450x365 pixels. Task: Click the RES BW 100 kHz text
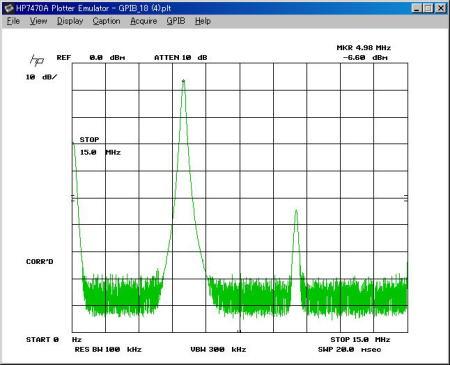108,349
